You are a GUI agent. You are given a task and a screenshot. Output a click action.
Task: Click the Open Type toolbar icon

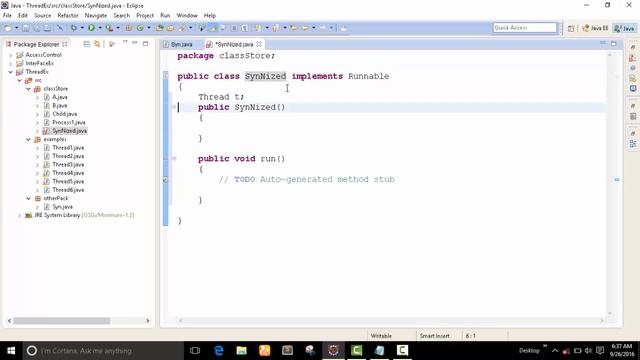click(x=160, y=28)
